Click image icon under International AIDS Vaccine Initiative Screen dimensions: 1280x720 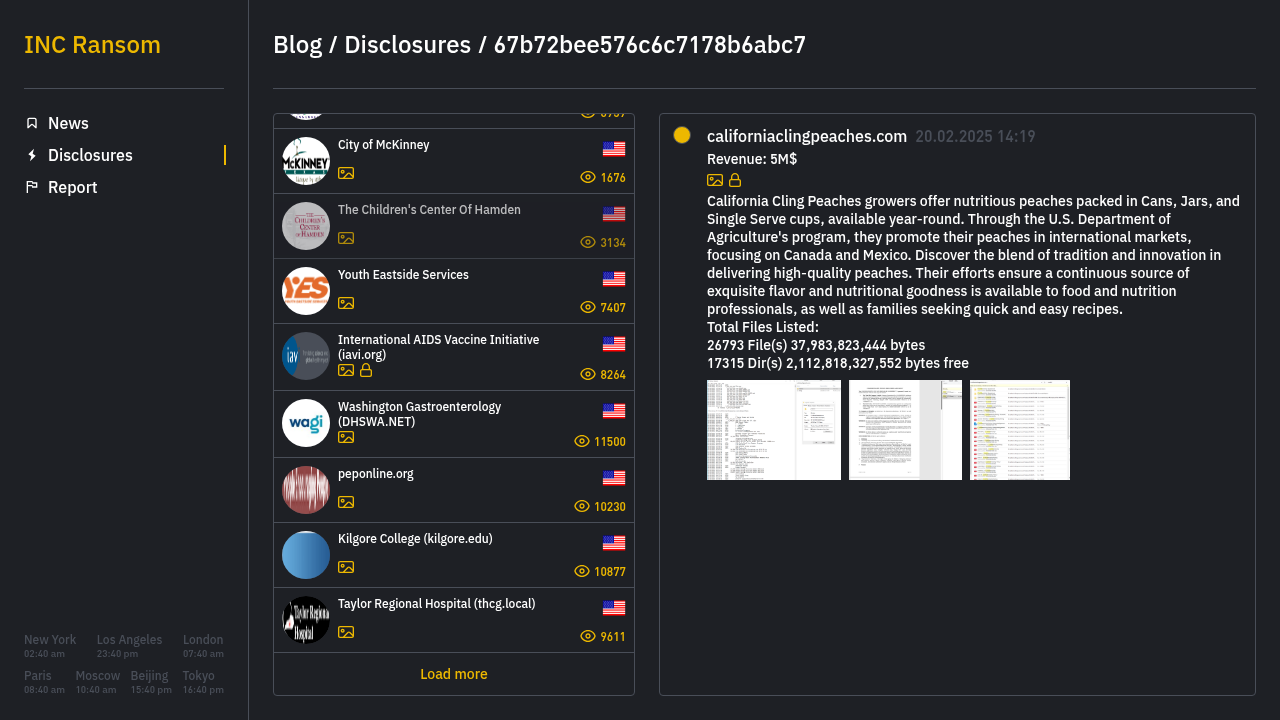(346, 370)
